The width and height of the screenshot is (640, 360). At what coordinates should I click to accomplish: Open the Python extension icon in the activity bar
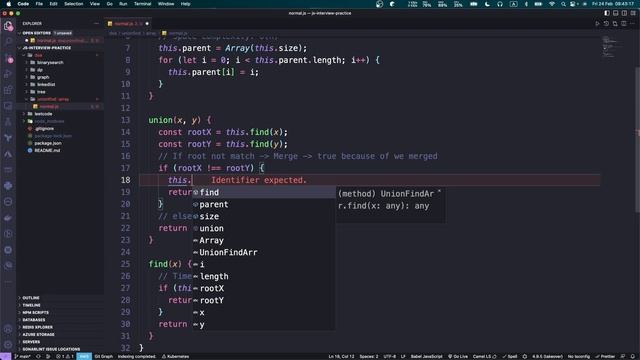click(x=8, y=186)
